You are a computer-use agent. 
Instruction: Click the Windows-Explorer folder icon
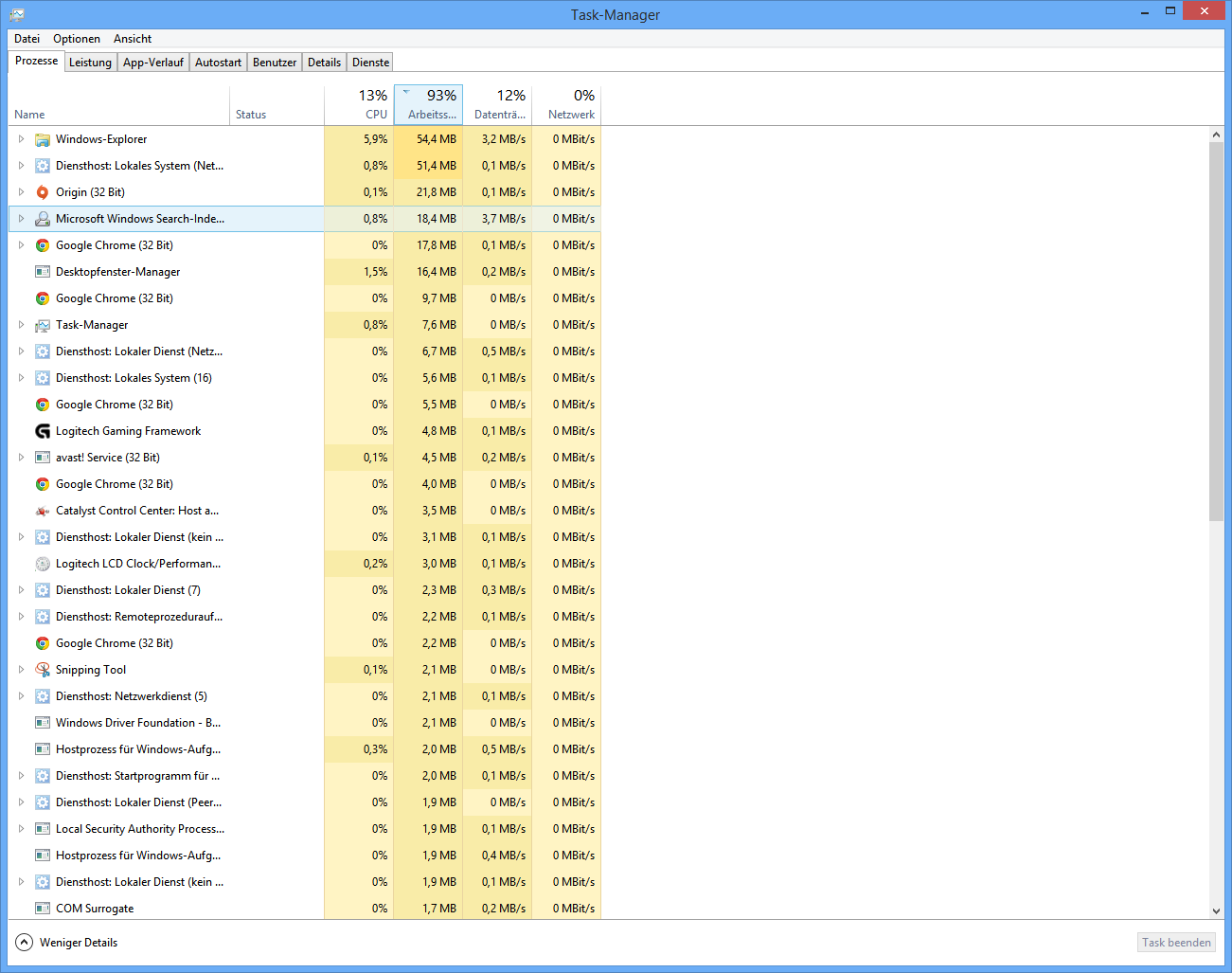43,139
